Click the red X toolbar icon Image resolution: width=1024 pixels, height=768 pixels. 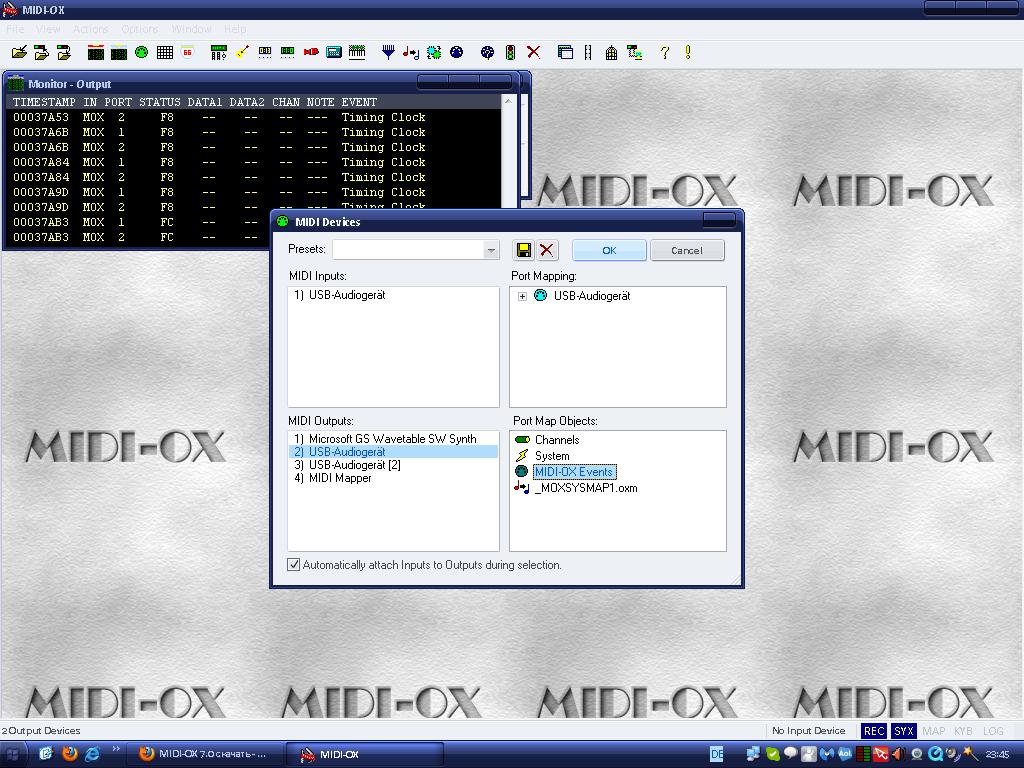click(534, 52)
